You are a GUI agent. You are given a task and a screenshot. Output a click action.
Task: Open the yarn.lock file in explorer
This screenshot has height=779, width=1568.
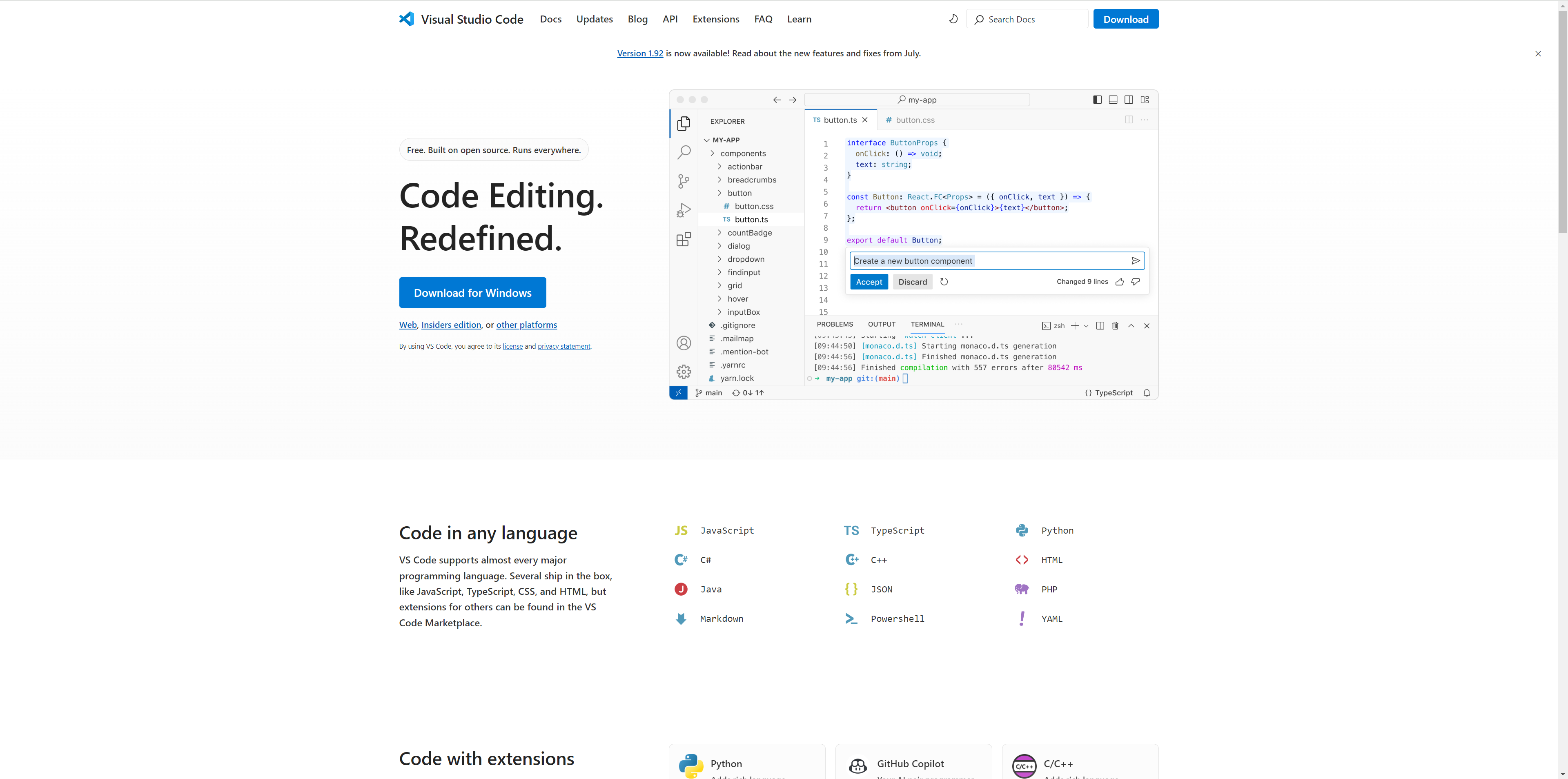pos(737,378)
